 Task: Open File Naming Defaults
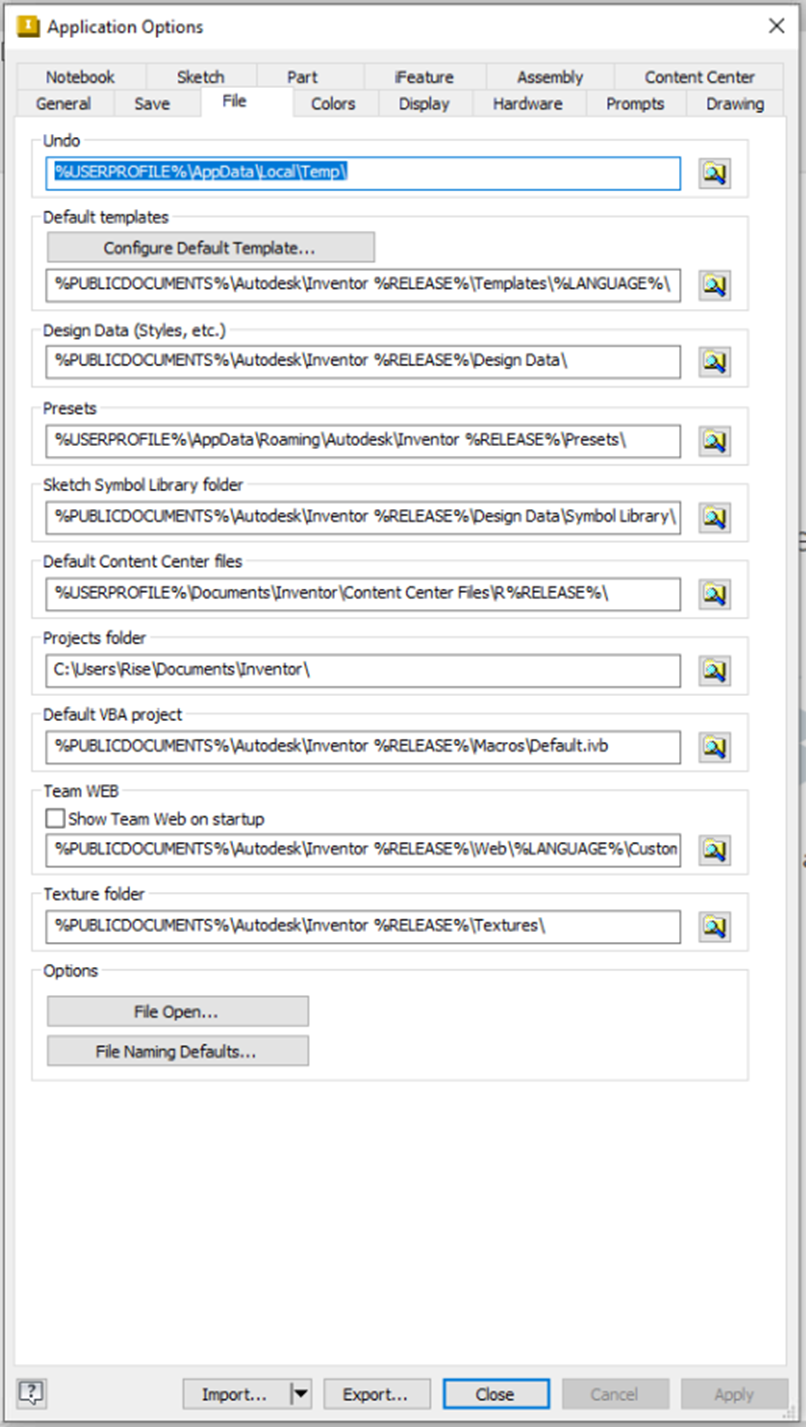[x=177, y=1051]
